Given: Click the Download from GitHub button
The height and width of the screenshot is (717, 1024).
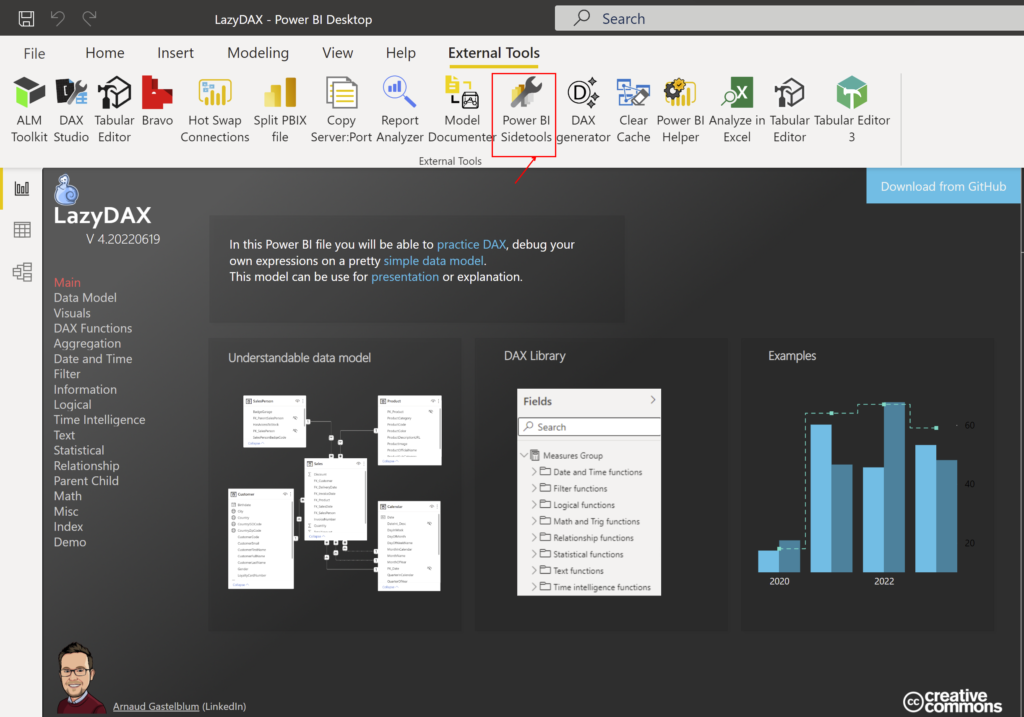Looking at the screenshot, I should [942, 186].
